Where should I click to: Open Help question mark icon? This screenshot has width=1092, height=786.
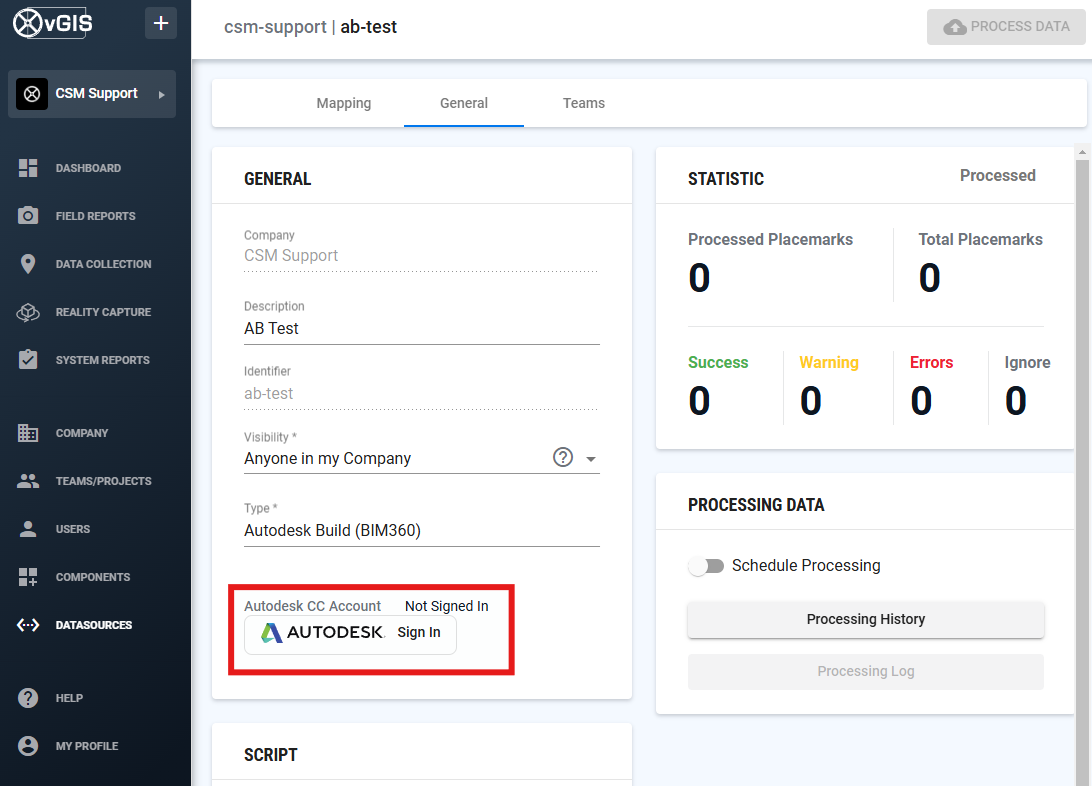coord(28,698)
